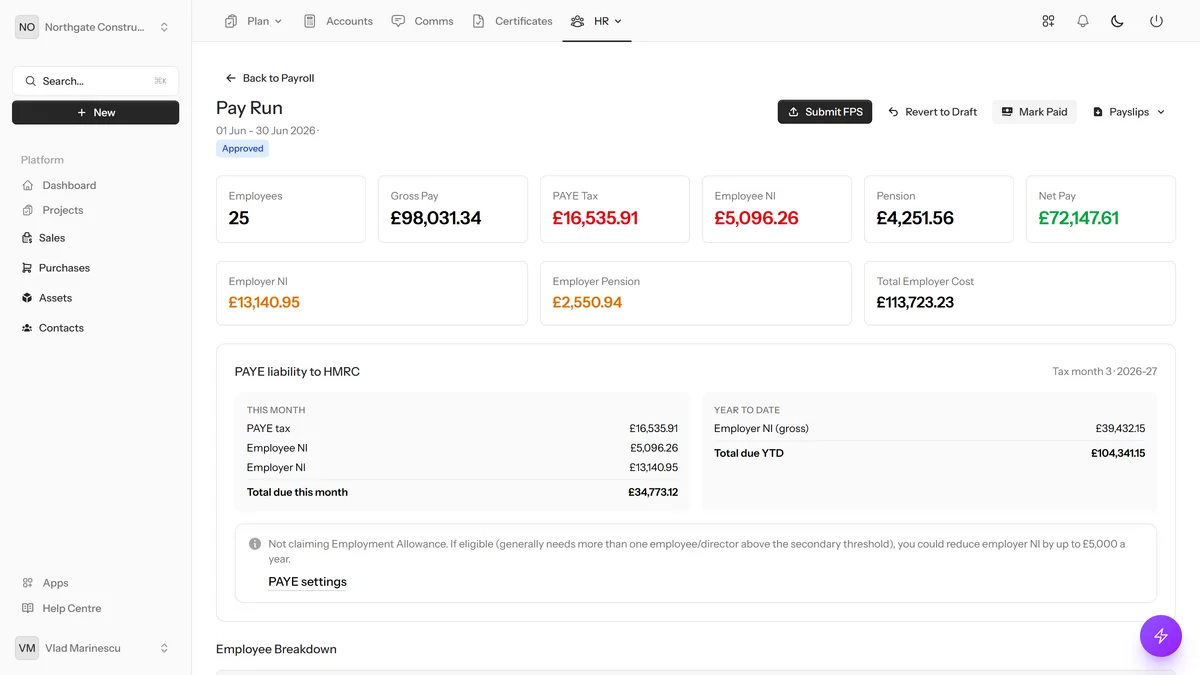Click Total due YTD £104,341.15 value
The image size is (1200, 675).
[x=1118, y=453]
